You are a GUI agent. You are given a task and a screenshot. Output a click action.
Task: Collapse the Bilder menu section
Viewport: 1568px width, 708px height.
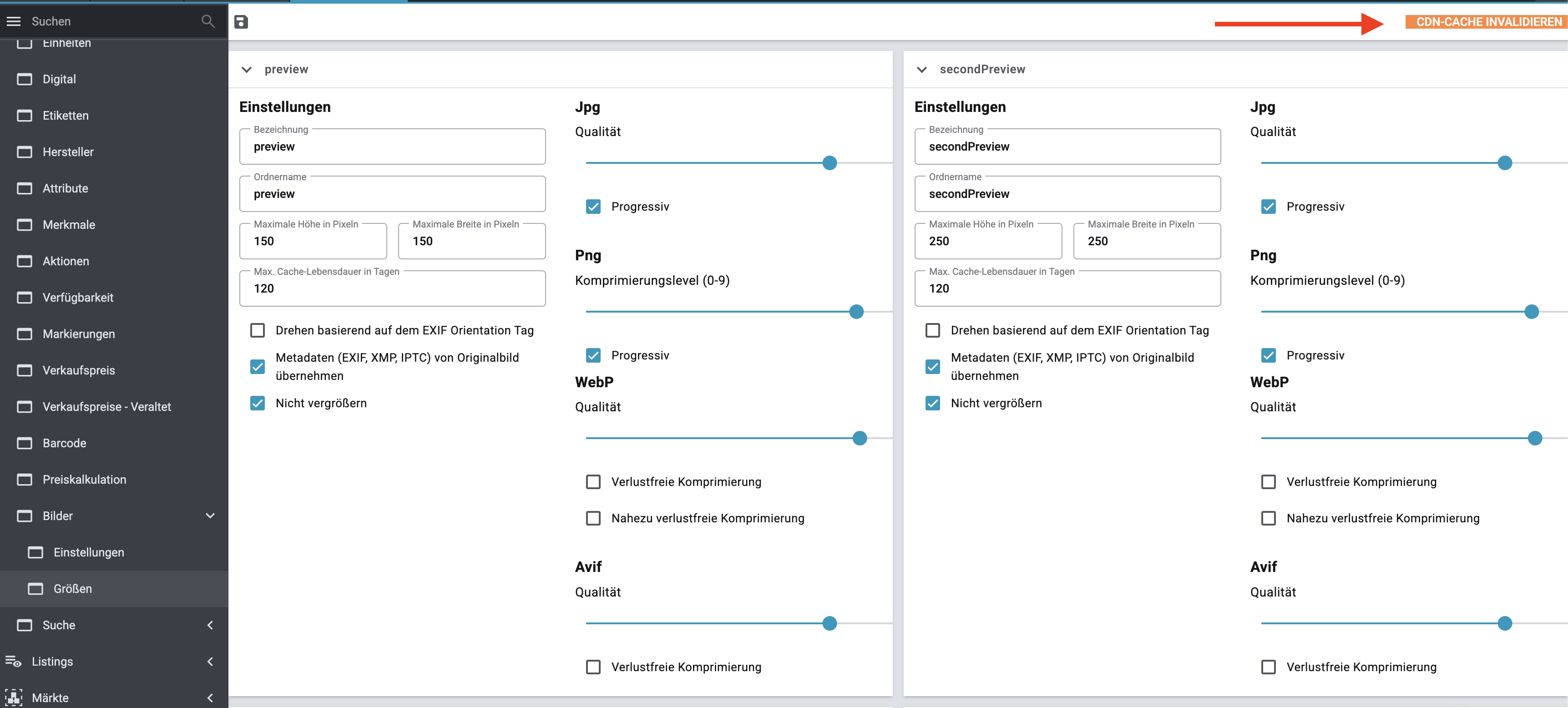[x=210, y=516]
